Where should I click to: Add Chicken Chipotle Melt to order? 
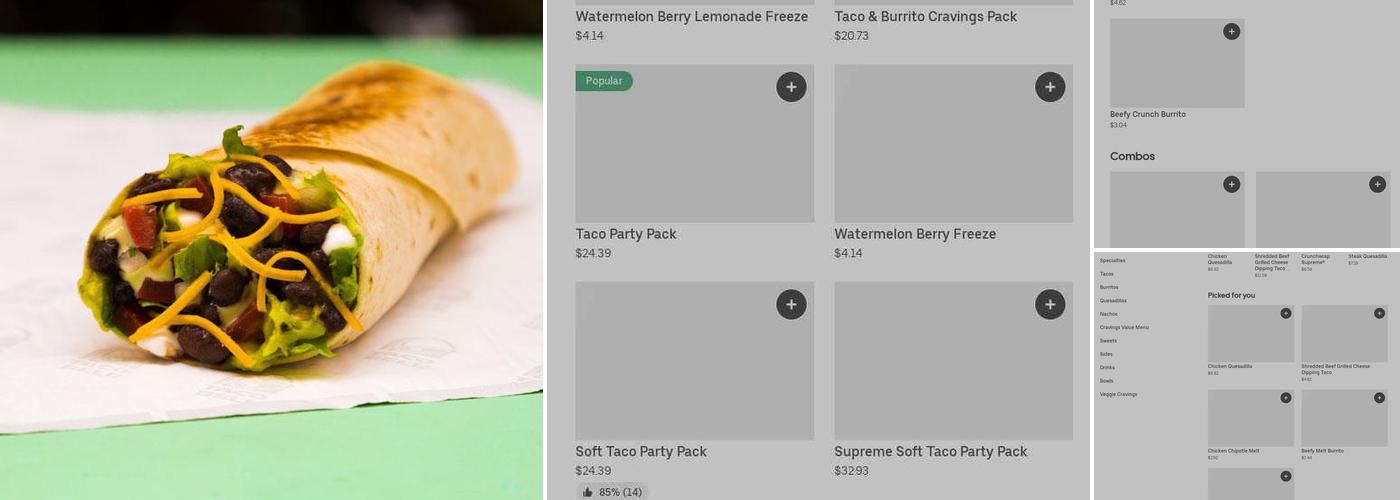click(x=1286, y=398)
